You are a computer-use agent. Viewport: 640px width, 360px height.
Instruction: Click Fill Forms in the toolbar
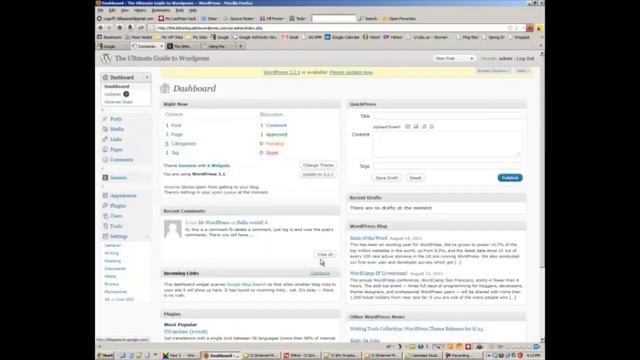(x=271, y=18)
